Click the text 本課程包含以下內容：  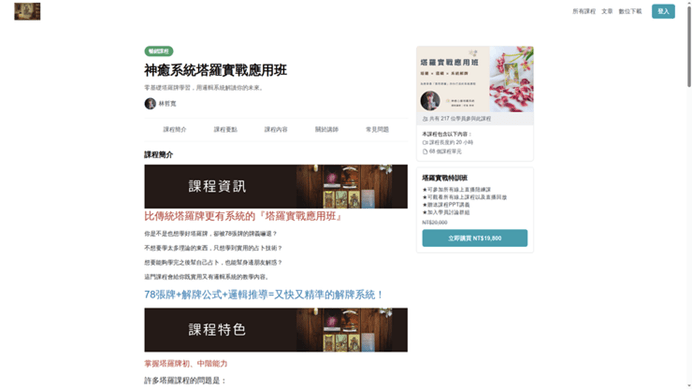447,134
